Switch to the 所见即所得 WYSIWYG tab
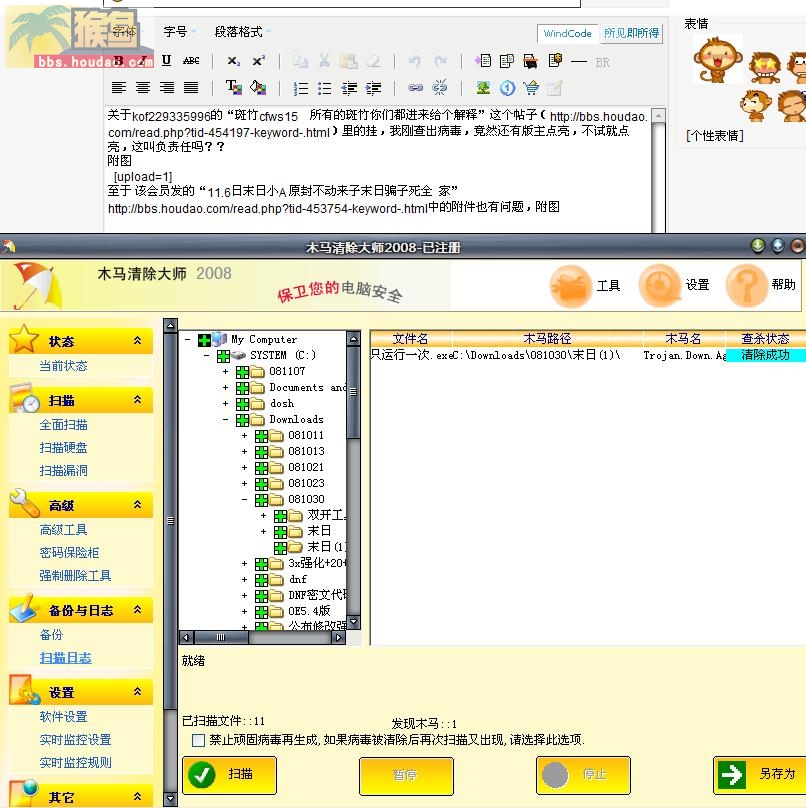 coord(631,33)
